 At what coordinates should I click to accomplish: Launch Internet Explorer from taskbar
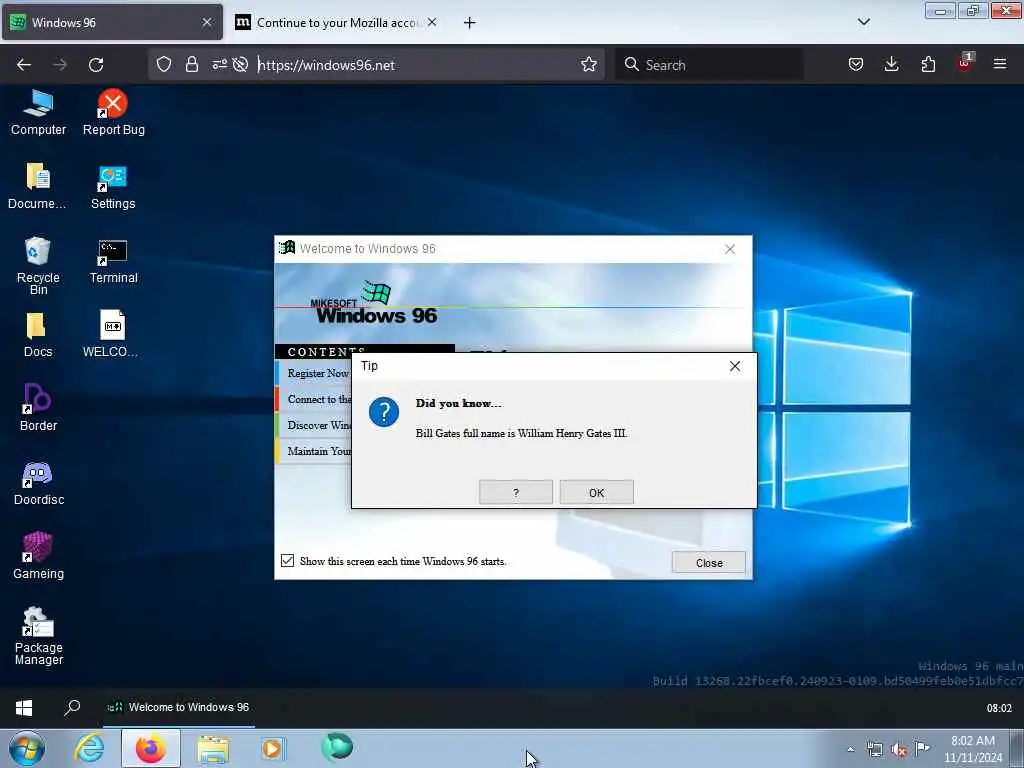(89, 748)
